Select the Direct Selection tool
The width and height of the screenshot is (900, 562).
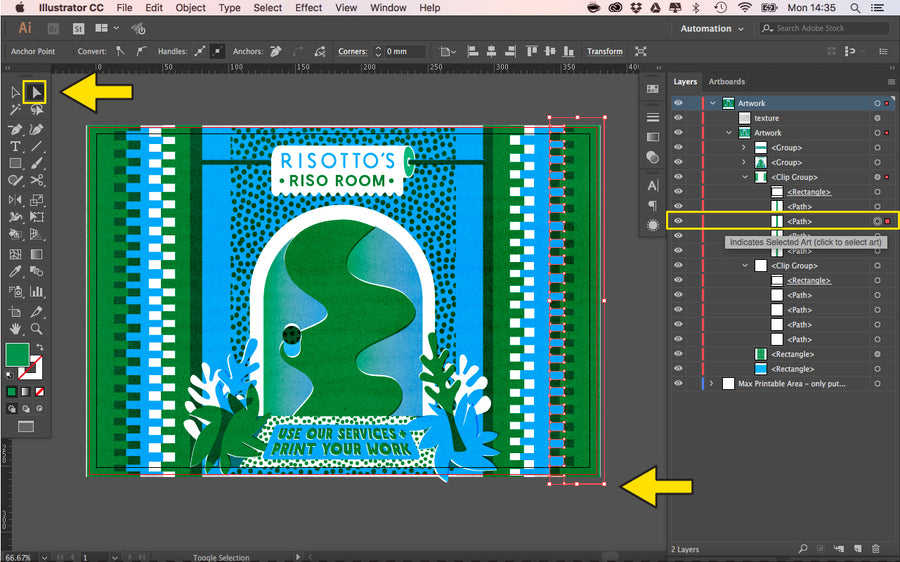coord(36,92)
